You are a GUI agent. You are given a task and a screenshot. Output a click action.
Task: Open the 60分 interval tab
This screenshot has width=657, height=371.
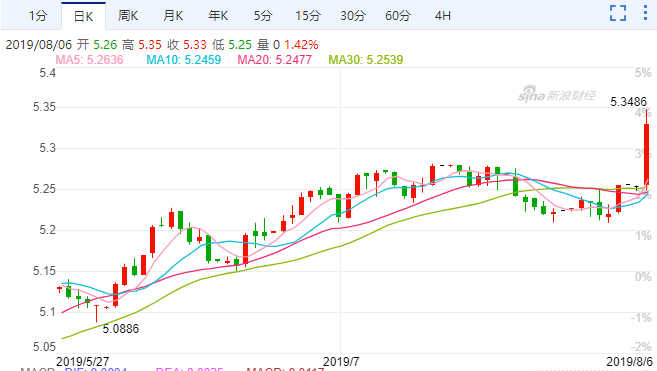point(398,16)
